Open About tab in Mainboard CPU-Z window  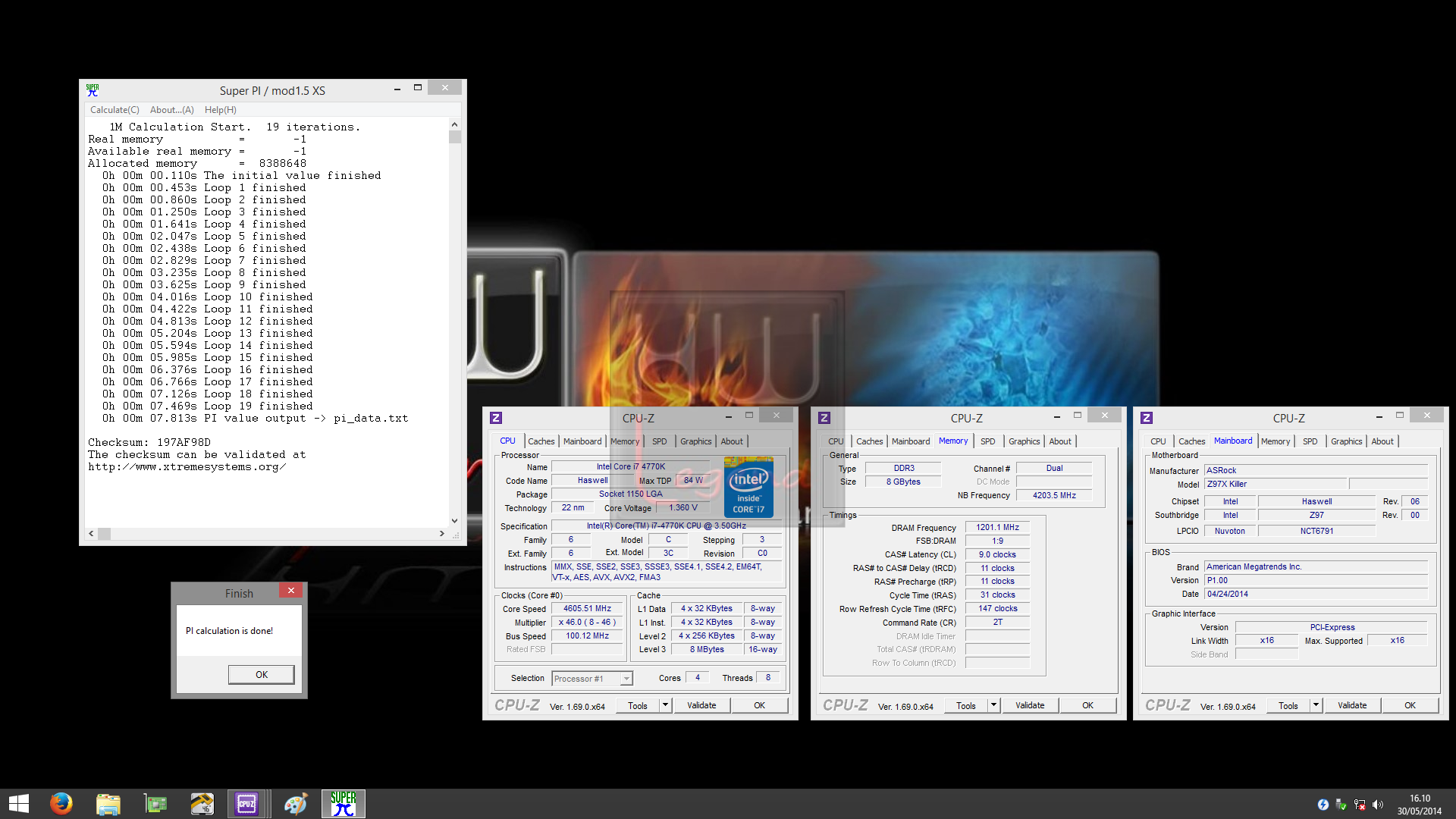(1382, 441)
